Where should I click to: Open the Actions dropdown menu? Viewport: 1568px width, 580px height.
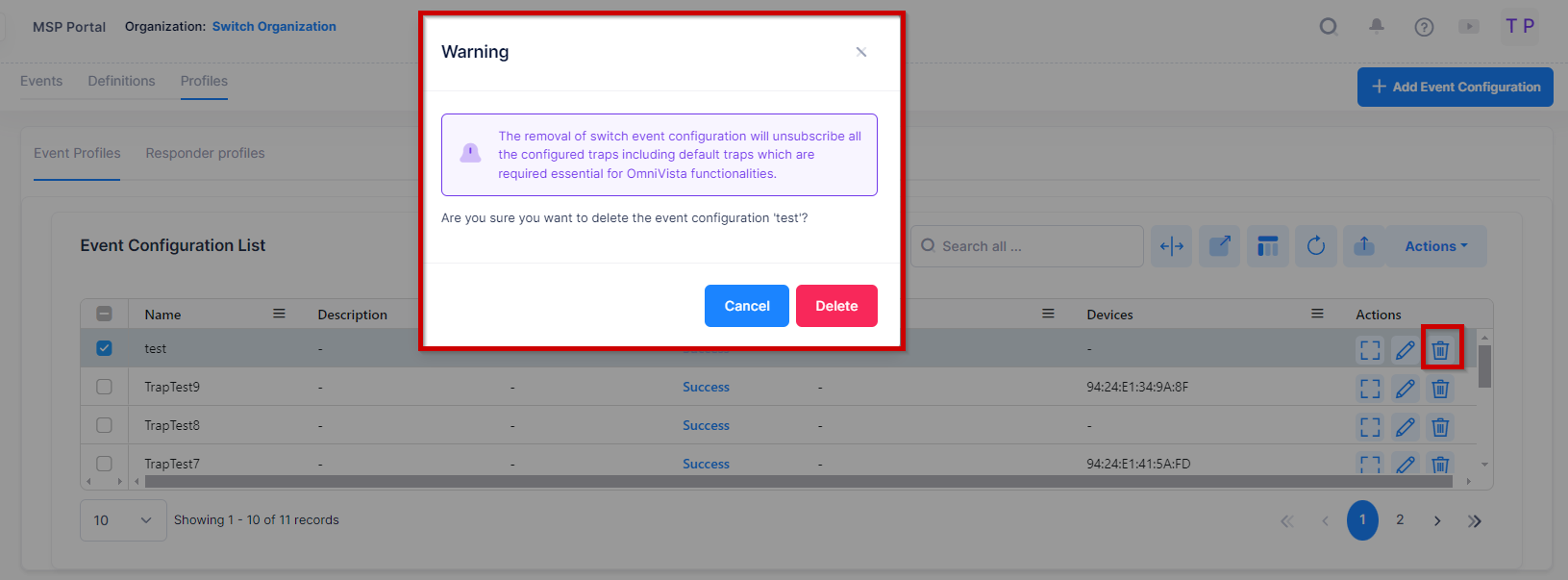click(1436, 246)
